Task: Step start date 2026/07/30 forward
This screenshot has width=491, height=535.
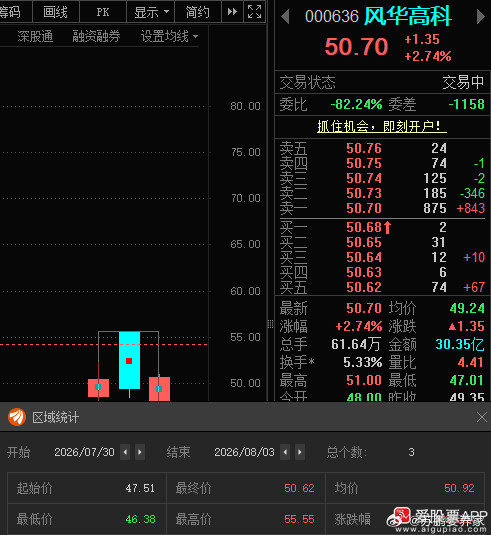Action: [140, 452]
